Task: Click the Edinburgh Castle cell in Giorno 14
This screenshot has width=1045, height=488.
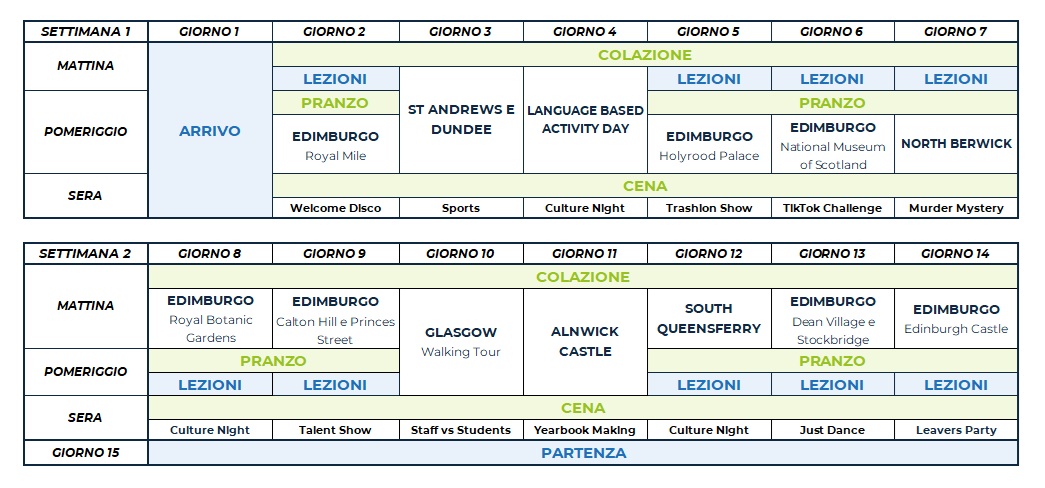Action: [x=956, y=318]
